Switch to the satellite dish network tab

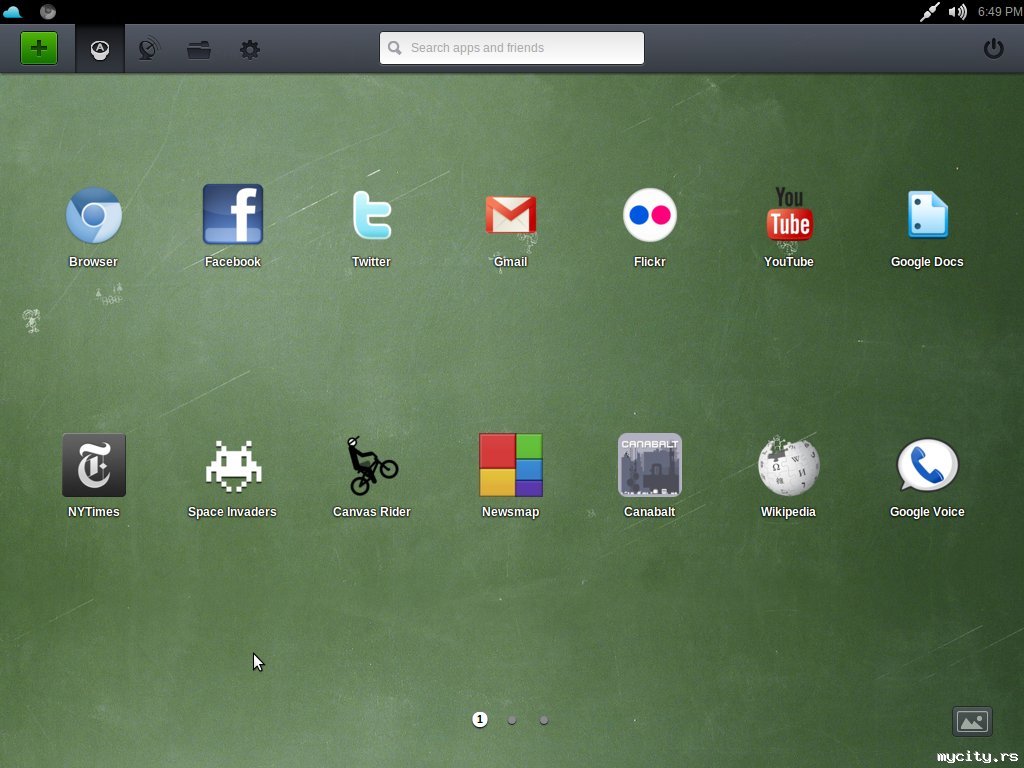click(x=149, y=49)
